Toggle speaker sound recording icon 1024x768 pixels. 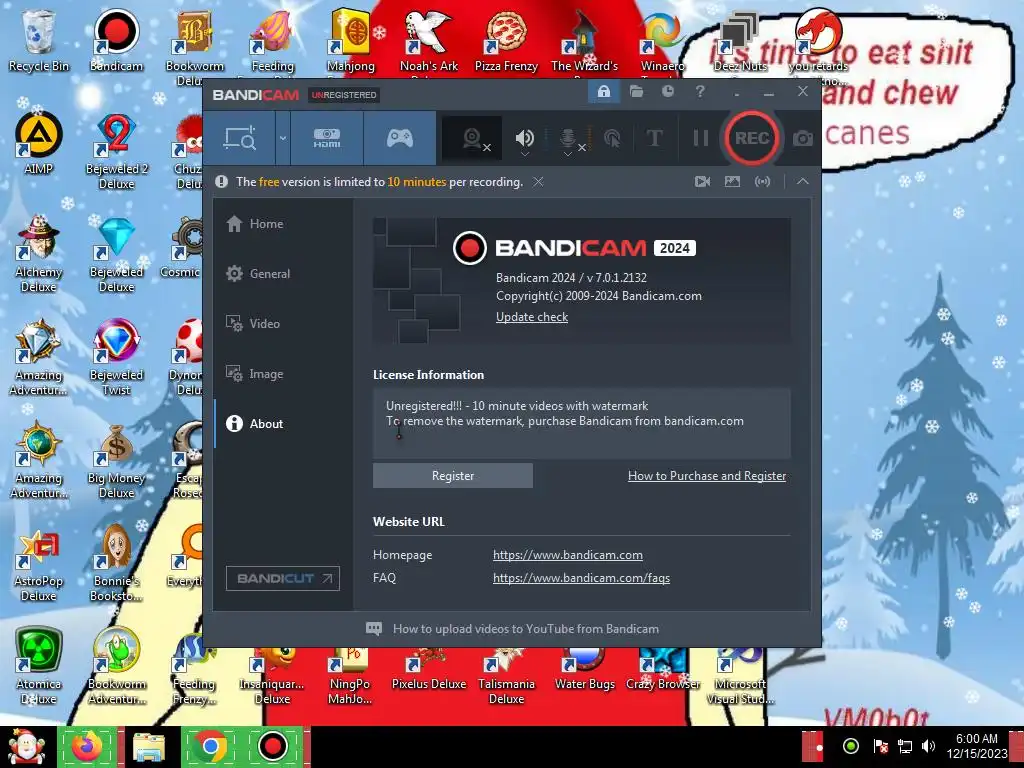point(524,138)
